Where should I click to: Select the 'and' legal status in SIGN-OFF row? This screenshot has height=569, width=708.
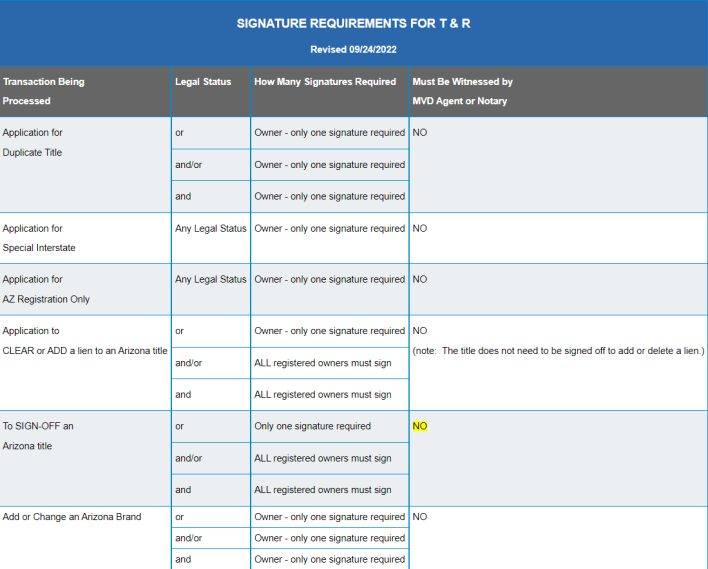point(211,490)
